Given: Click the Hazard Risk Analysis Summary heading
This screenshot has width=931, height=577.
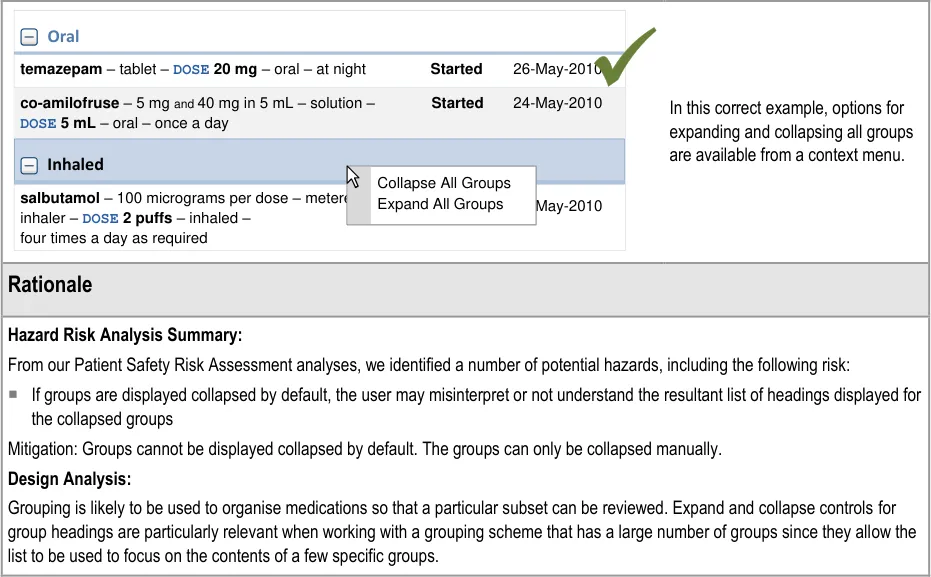Looking at the screenshot, I should pyautogui.click(x=125, y=336).
